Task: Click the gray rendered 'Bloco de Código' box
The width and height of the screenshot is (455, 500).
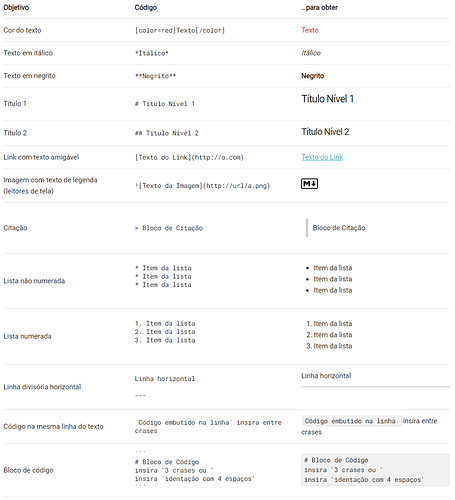Action: click(x=375, y=470)
